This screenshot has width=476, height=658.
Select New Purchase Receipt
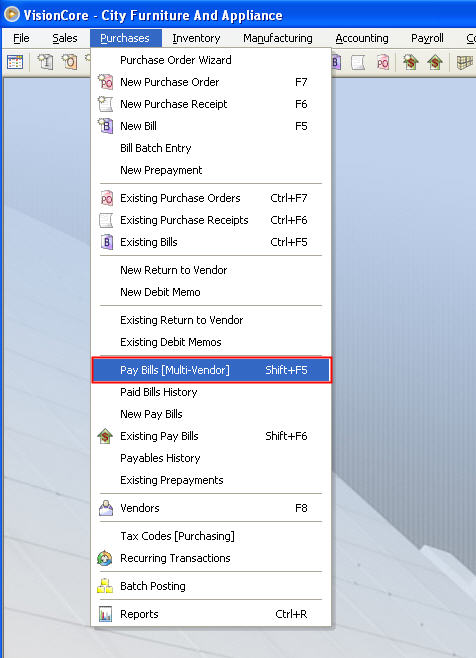tap(211, 104)
